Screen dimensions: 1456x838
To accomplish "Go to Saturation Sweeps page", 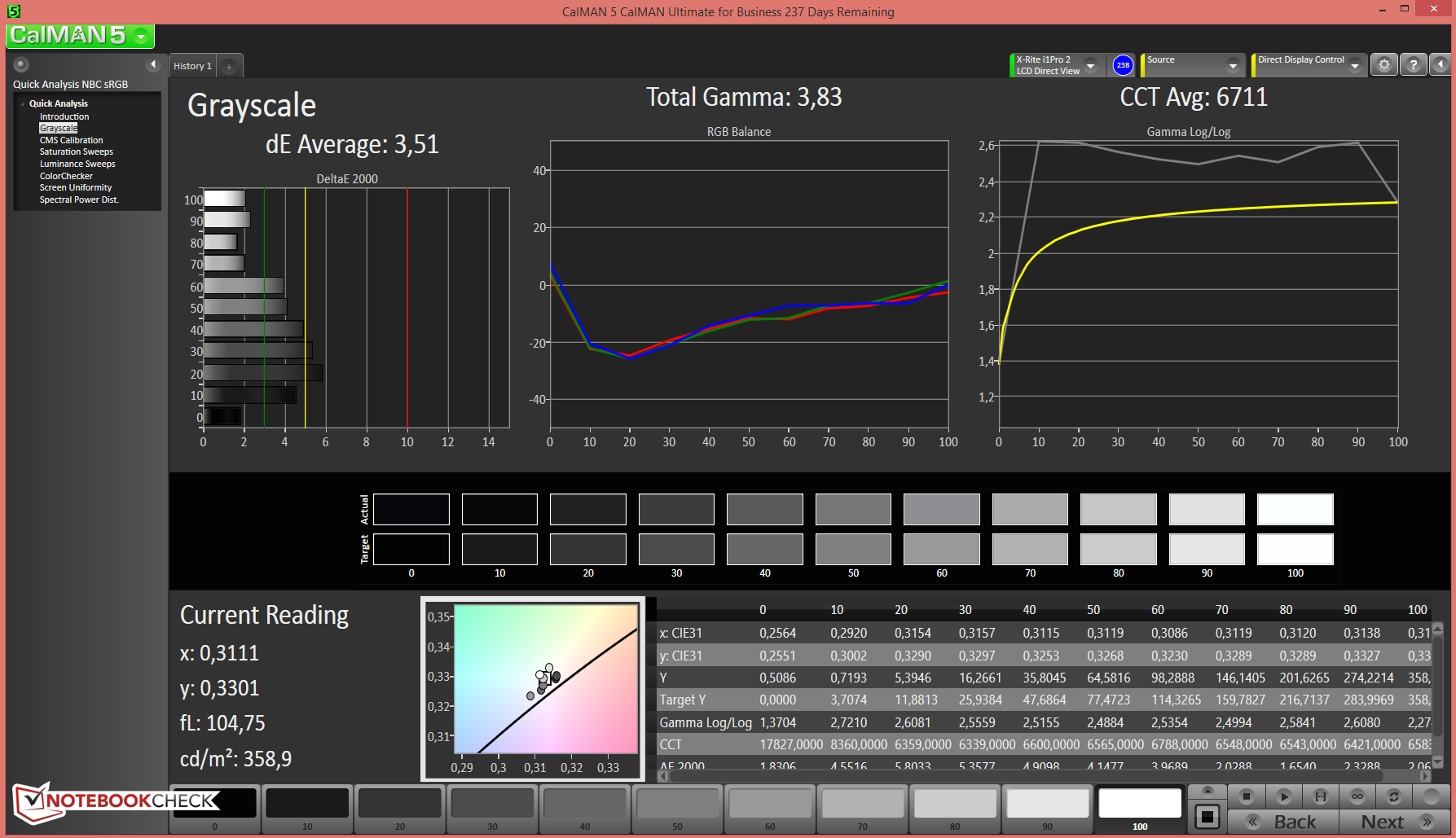I will tap(77, 151).
